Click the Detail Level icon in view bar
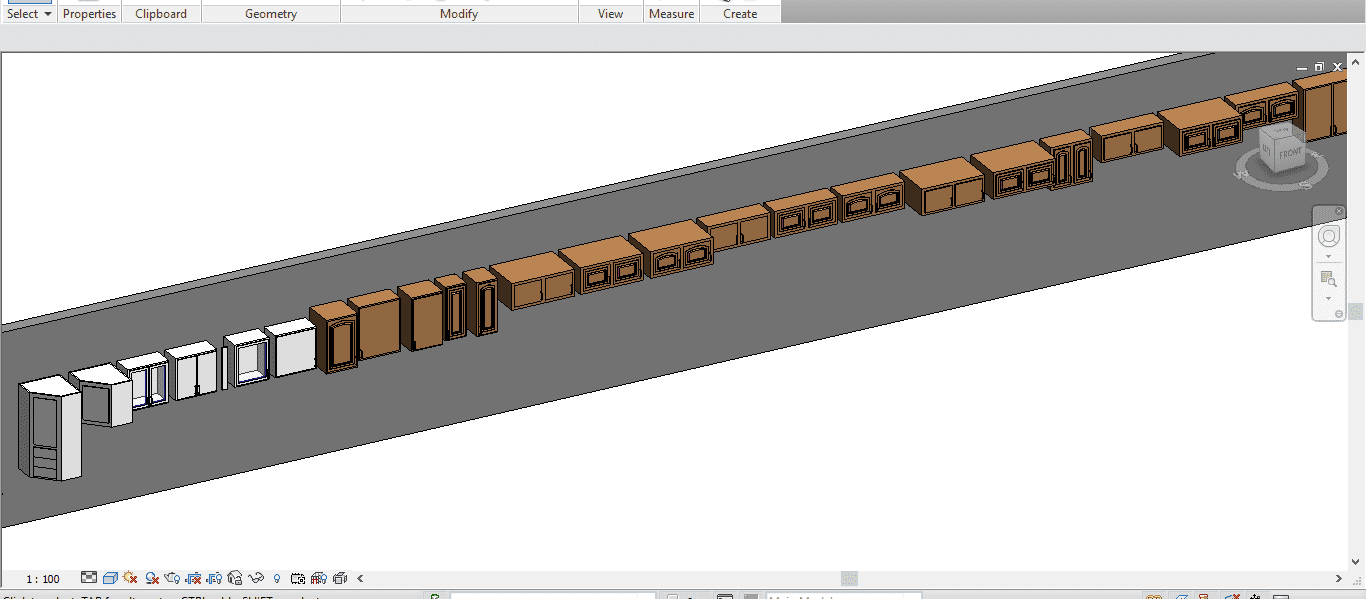The height and width of the screenshot is (599, 1366). click(x=89, y=578)
